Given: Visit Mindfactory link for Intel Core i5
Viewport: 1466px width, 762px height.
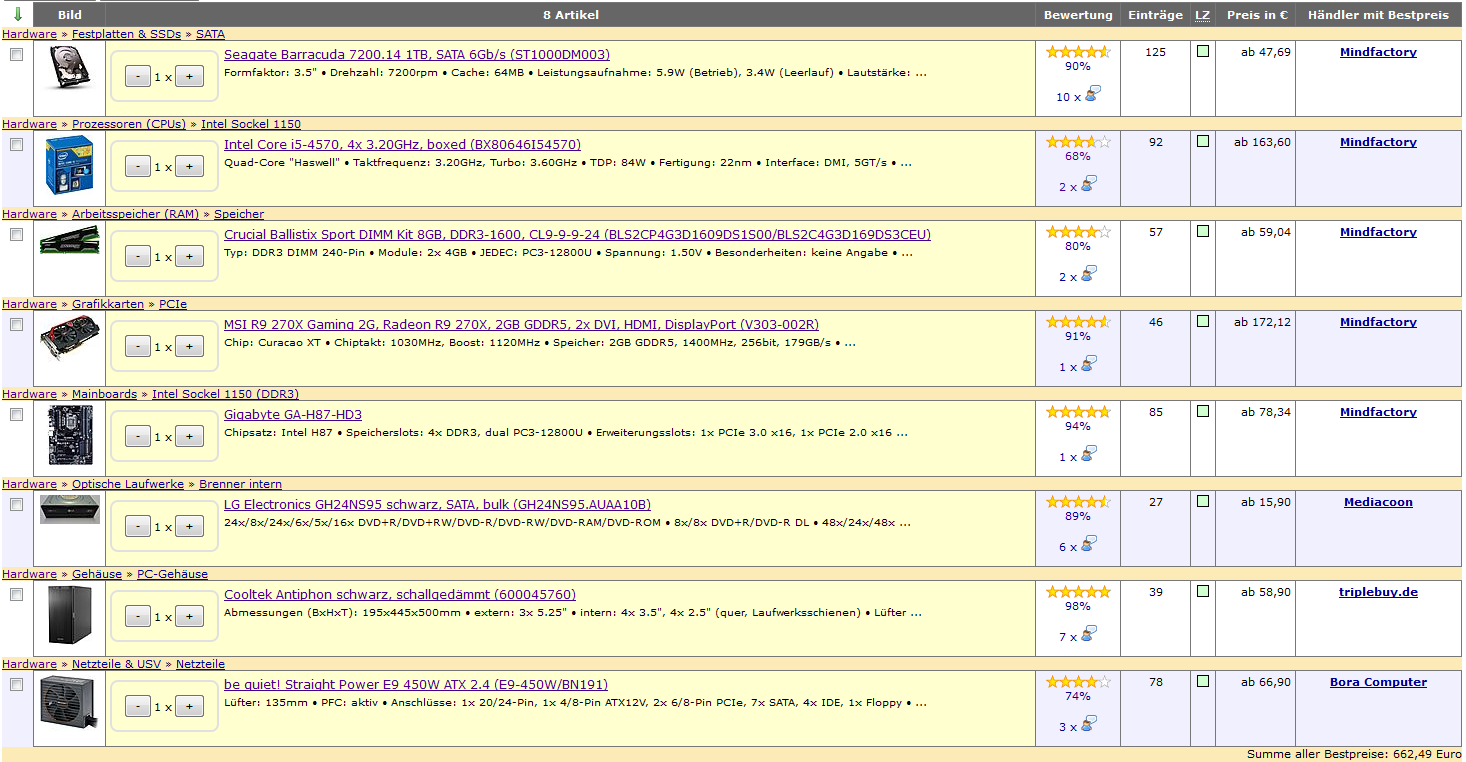Looking at the screenshot, I should coord(1378,142).
